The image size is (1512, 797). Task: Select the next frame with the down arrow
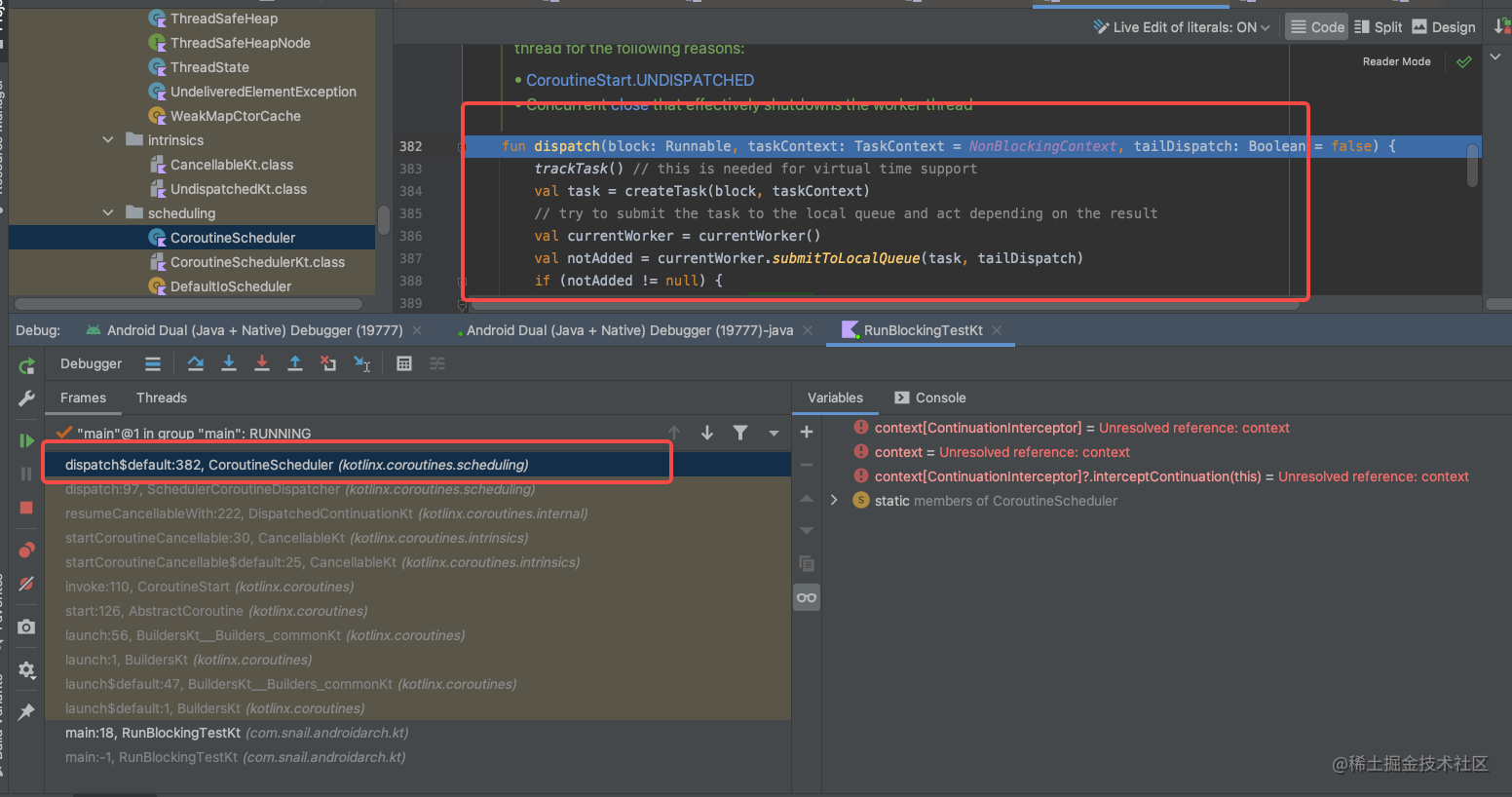(707, 433)
